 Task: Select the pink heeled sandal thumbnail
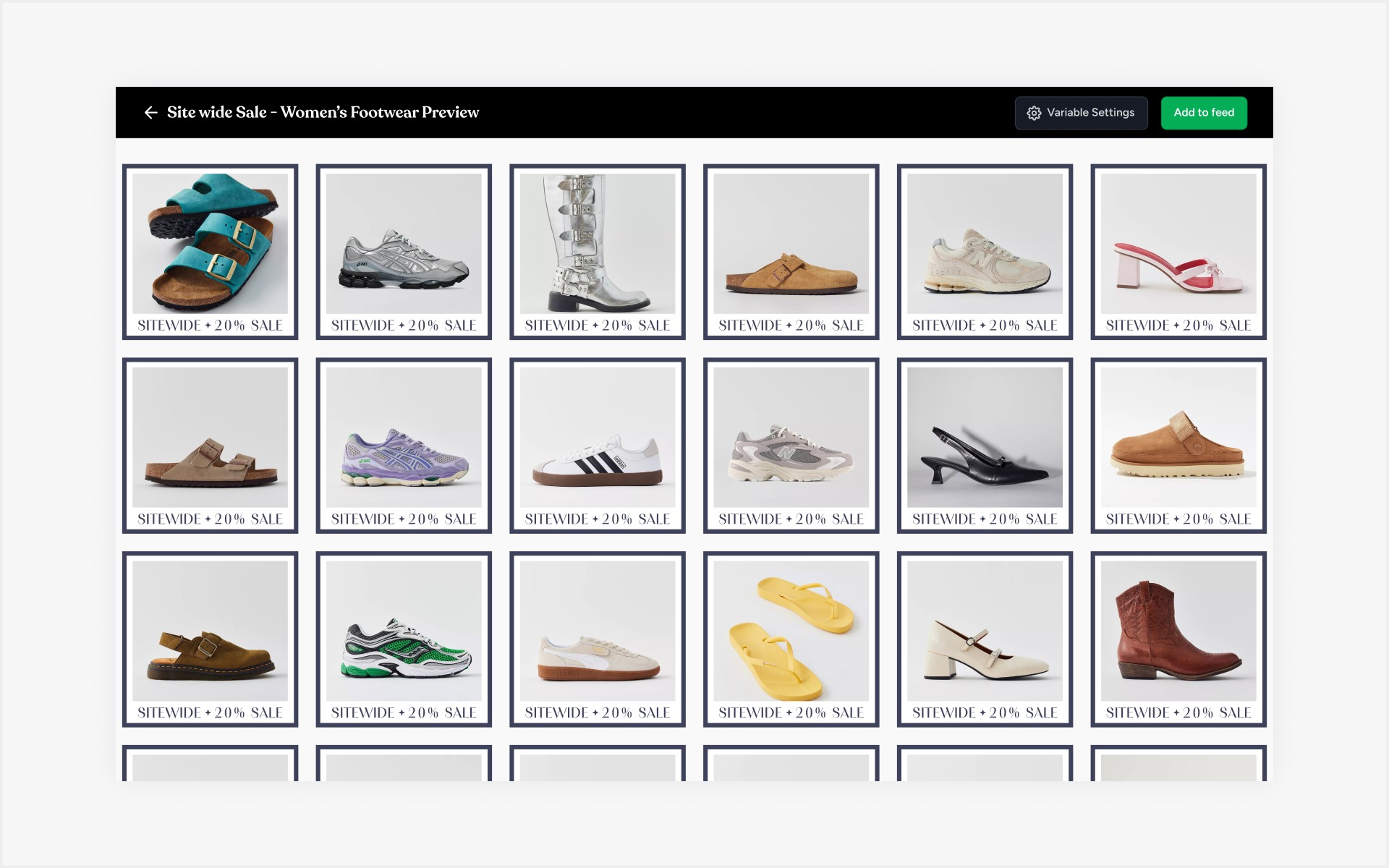(1178, 244)
